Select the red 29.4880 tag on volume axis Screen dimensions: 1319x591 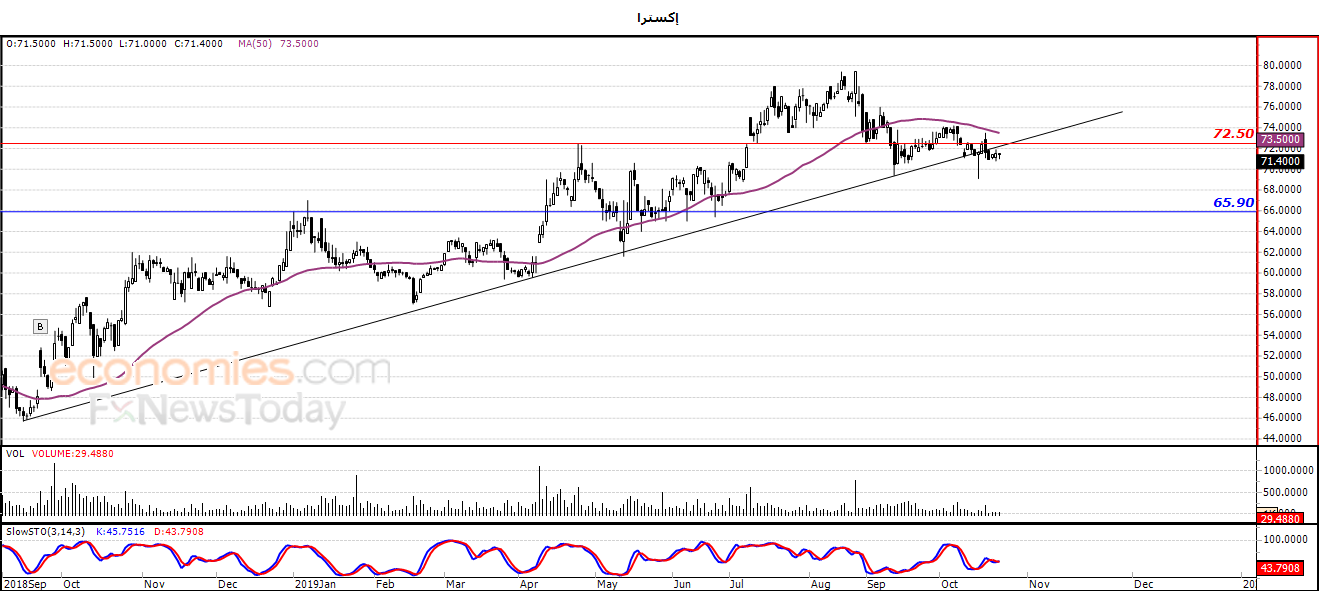pyautogui.click(x=1280, y=518)
